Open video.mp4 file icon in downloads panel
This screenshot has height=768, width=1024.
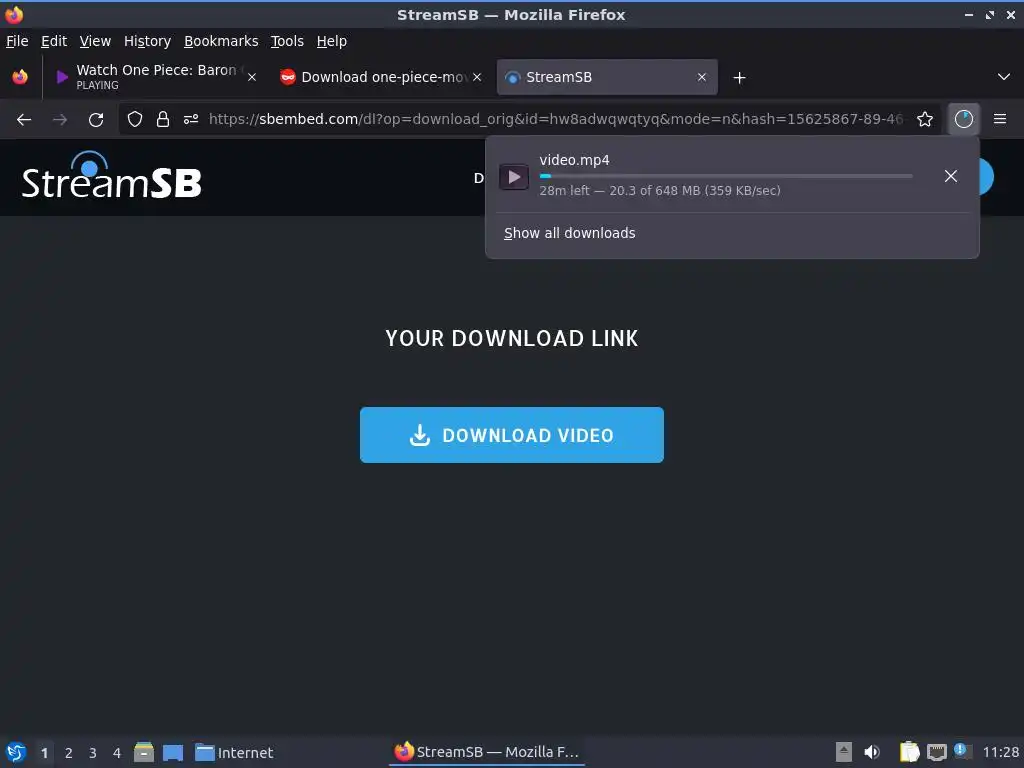click(514, 176)
